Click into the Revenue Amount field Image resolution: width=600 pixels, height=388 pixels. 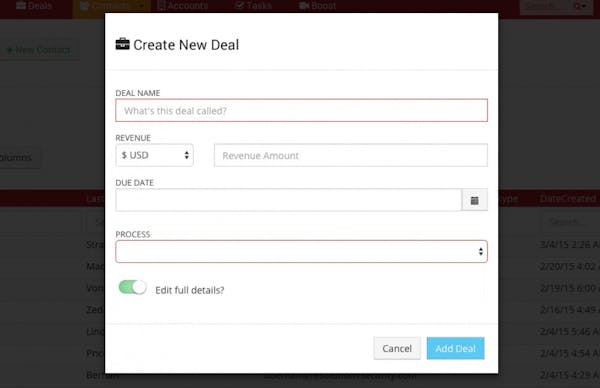(x=351, y=155)
